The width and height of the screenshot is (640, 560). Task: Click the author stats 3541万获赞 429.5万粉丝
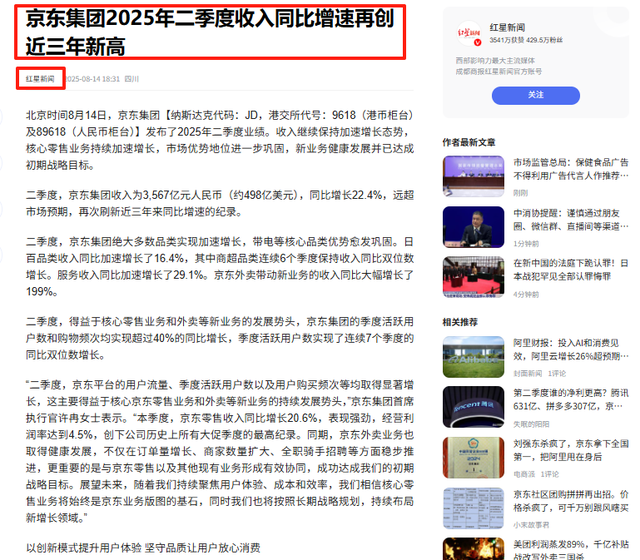(526, 40)
